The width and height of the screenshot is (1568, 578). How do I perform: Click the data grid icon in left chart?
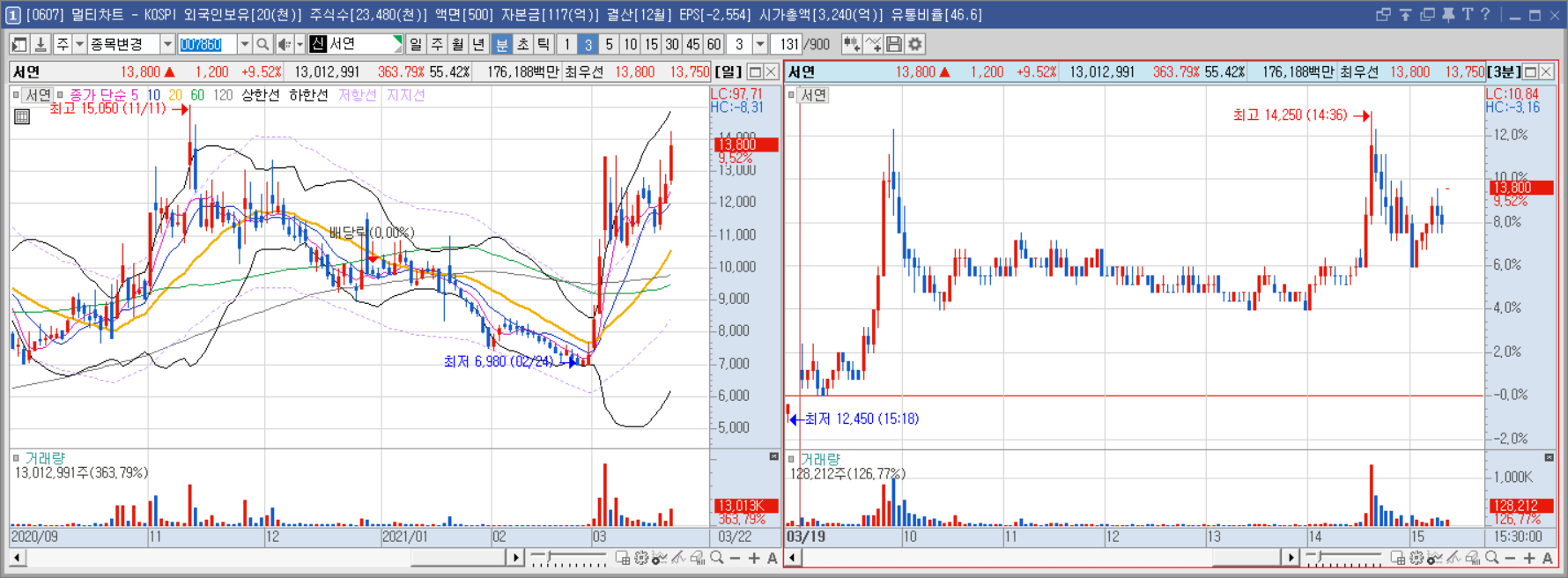click(22, 116)
